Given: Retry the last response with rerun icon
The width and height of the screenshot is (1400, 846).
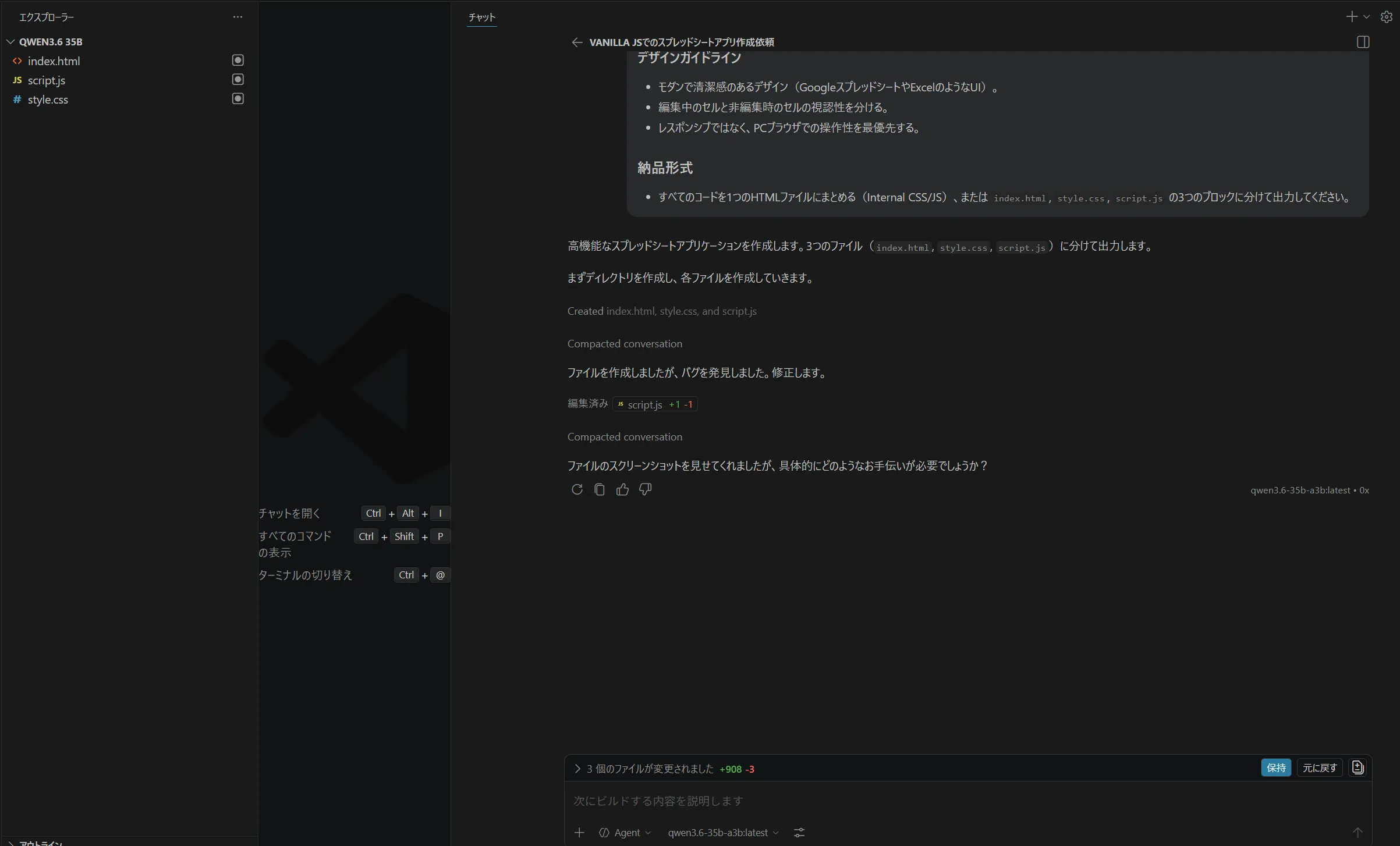Looking at the screenshot, I should tap(576, 489).
